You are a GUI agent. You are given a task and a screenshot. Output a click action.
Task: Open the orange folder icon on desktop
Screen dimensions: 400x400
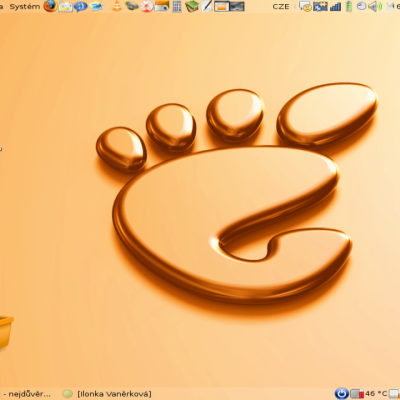[6, 332]
